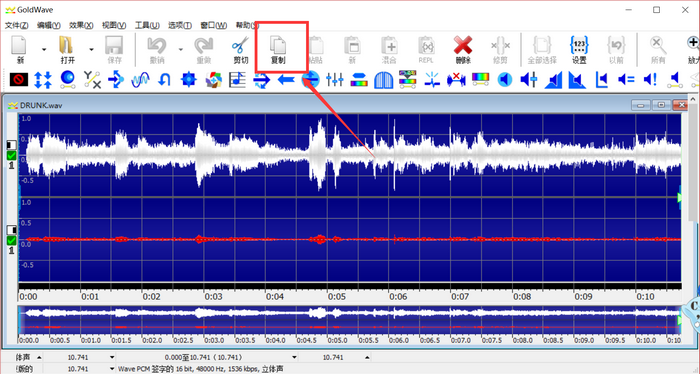Open the 工具 (Tools) menu
This screenshot has height=374, width=700.
pos(147,25)
